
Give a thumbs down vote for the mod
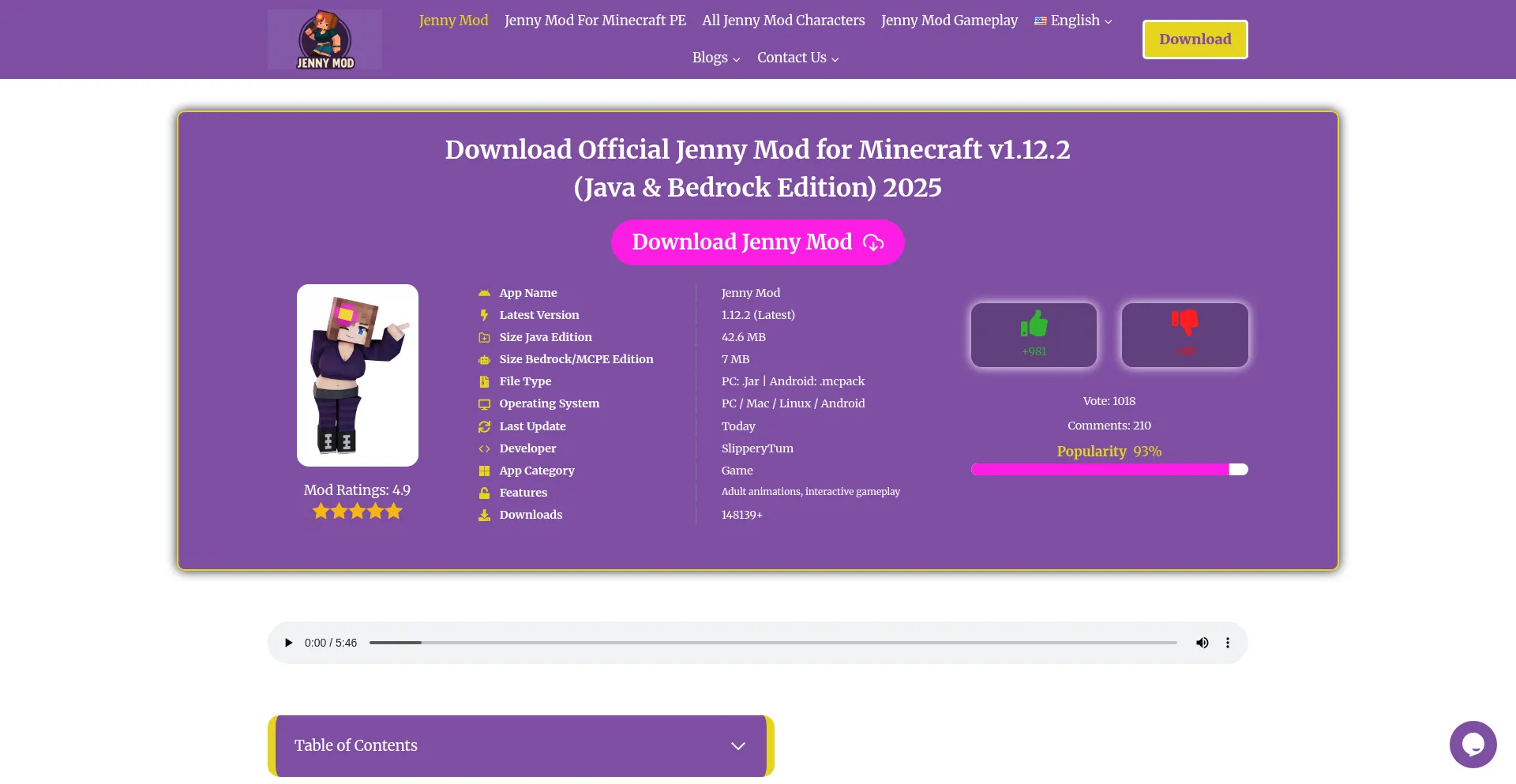1184,335
